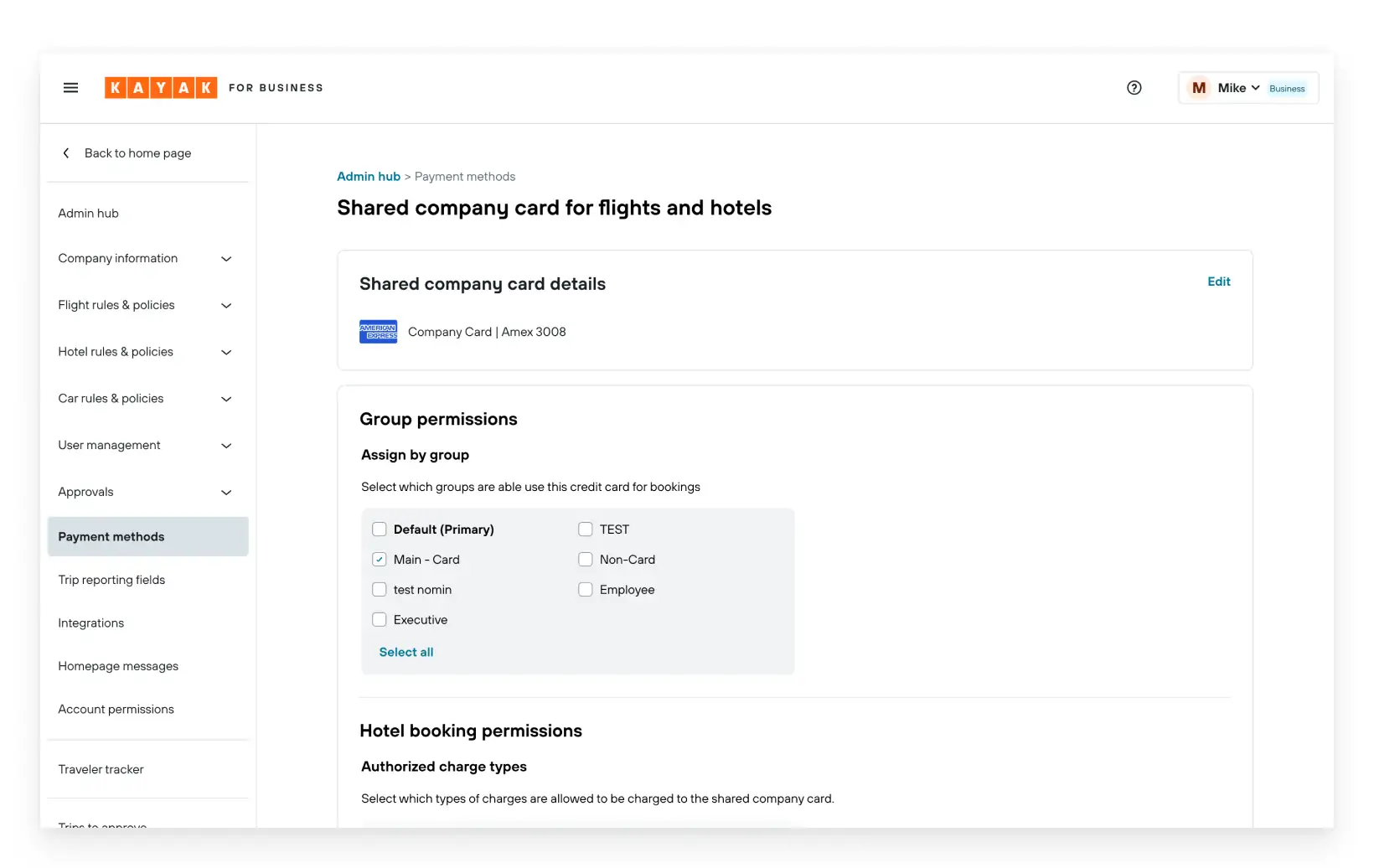Open Traveler tracker in sidebar
Viewport: 1374px width, 868px height.
click(101, 768)
